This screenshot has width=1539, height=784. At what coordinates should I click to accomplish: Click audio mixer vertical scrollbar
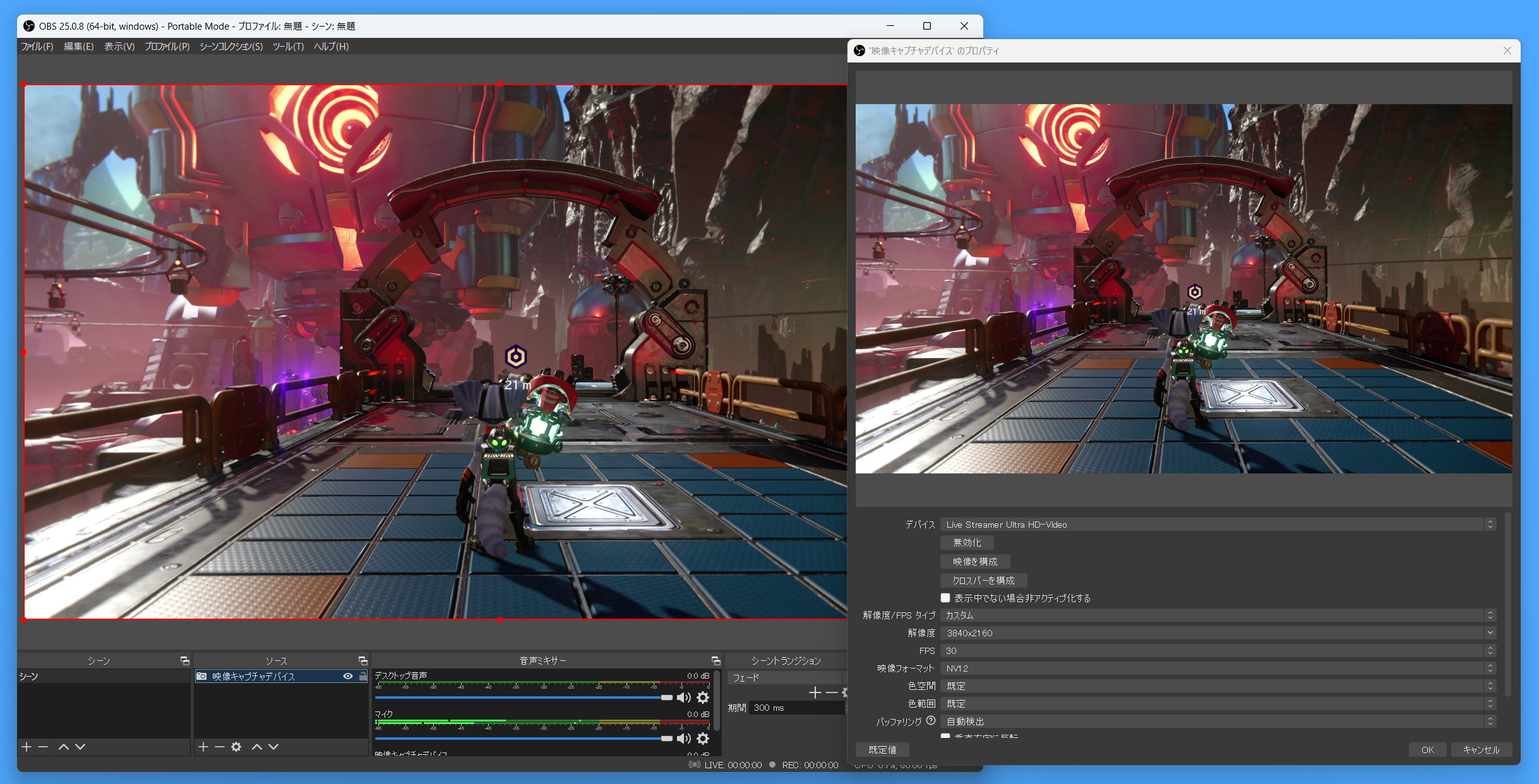click(x=717, y=702)
